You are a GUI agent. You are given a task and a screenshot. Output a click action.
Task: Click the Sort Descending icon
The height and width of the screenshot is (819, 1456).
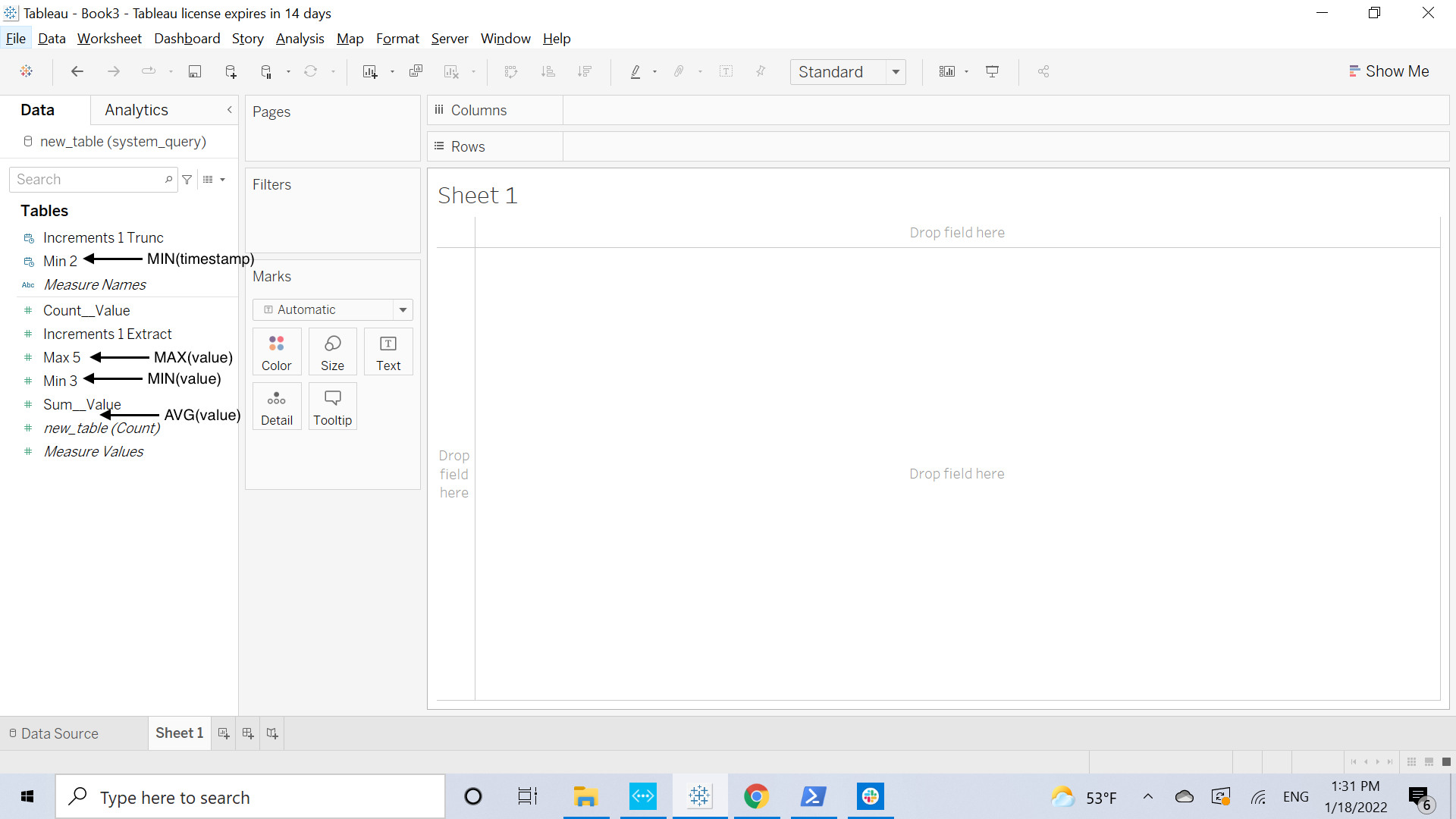click(585, 71)
